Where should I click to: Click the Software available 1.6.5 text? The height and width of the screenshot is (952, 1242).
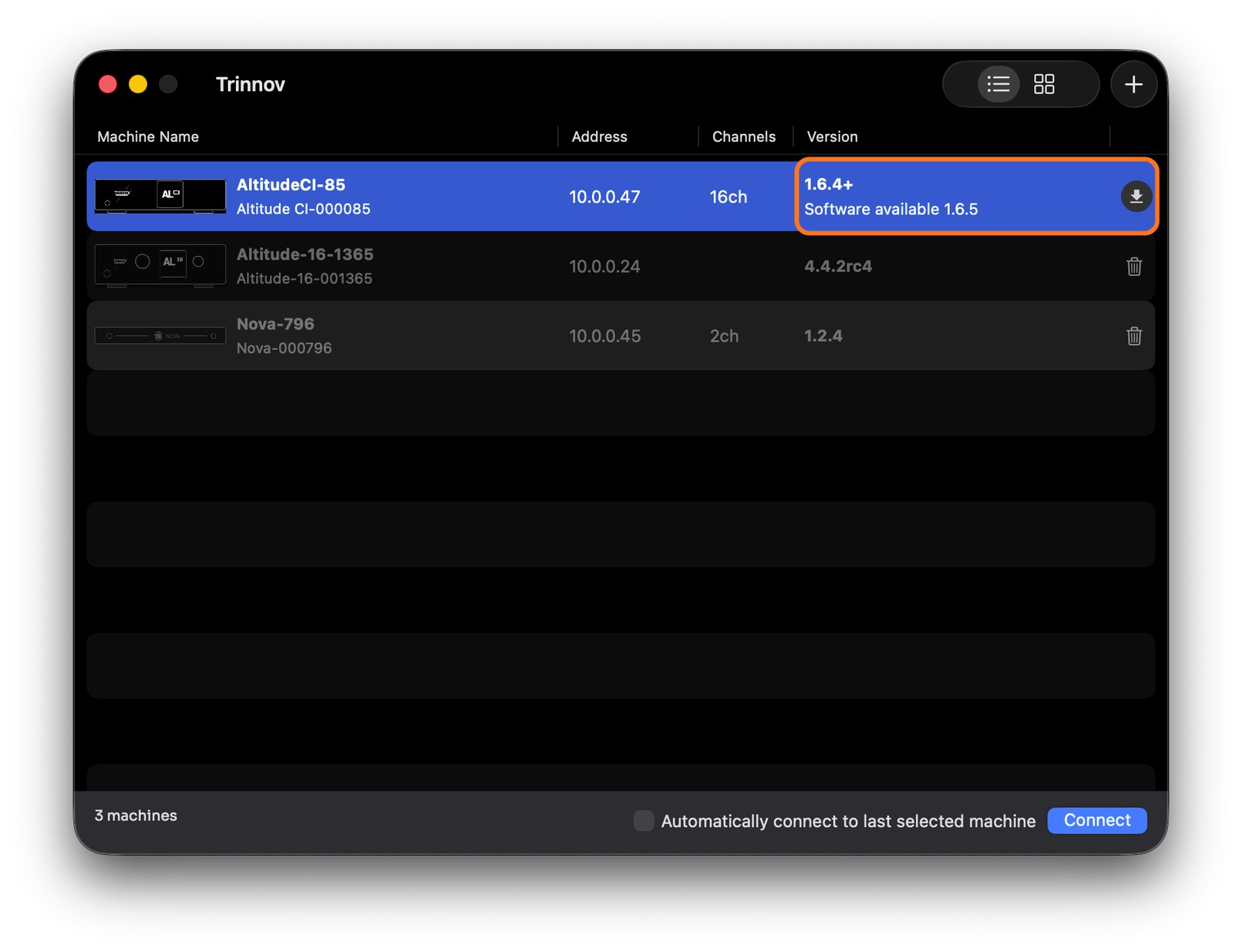click(x=890, y=209)
